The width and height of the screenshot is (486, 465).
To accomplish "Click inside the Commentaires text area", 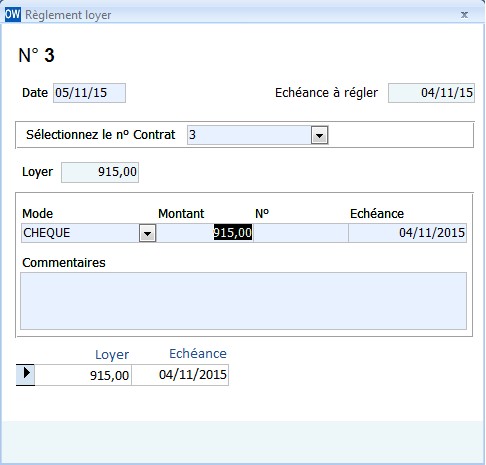I will (x=243, y=301).
